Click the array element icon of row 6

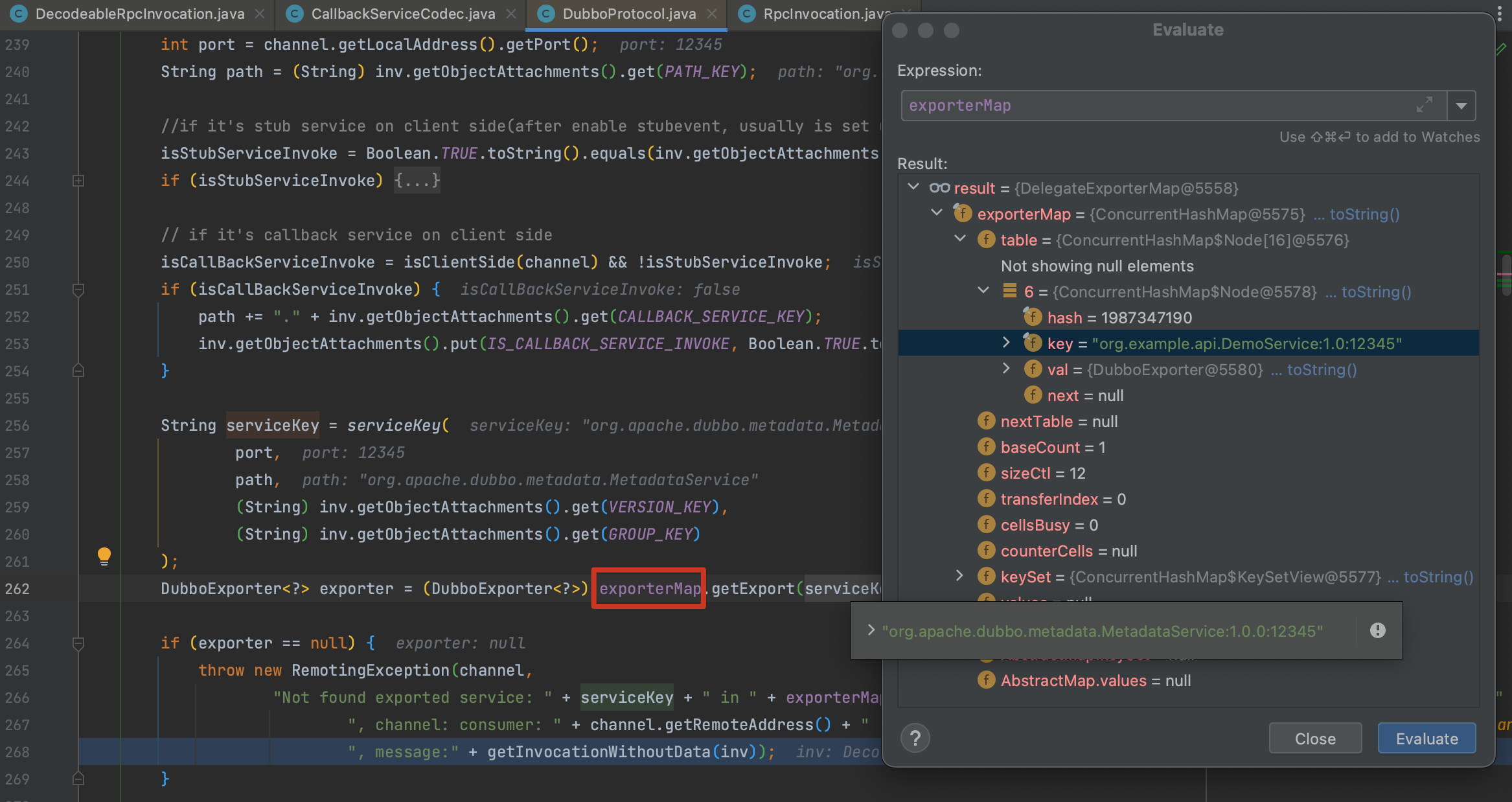1009,291
